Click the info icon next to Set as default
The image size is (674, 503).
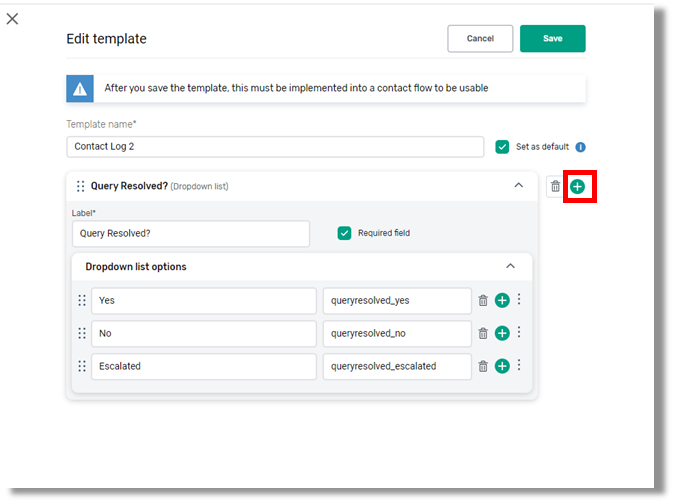[x=581, y=147]
